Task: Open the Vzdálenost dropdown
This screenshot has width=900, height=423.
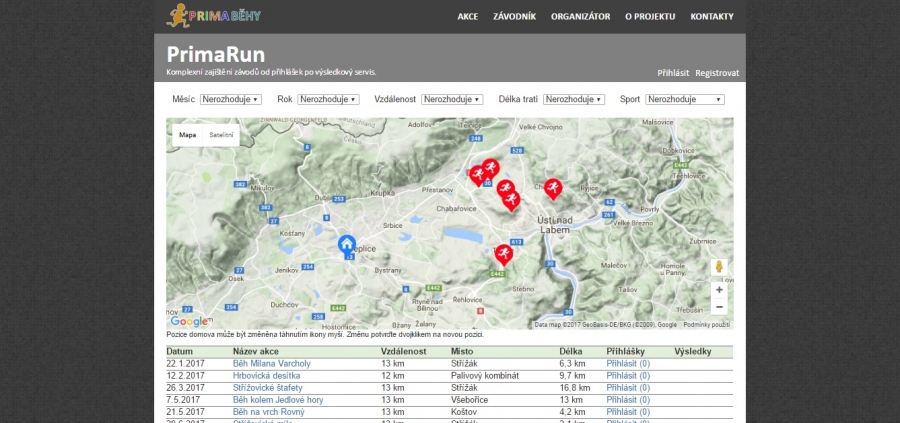Action: point(452,99)
